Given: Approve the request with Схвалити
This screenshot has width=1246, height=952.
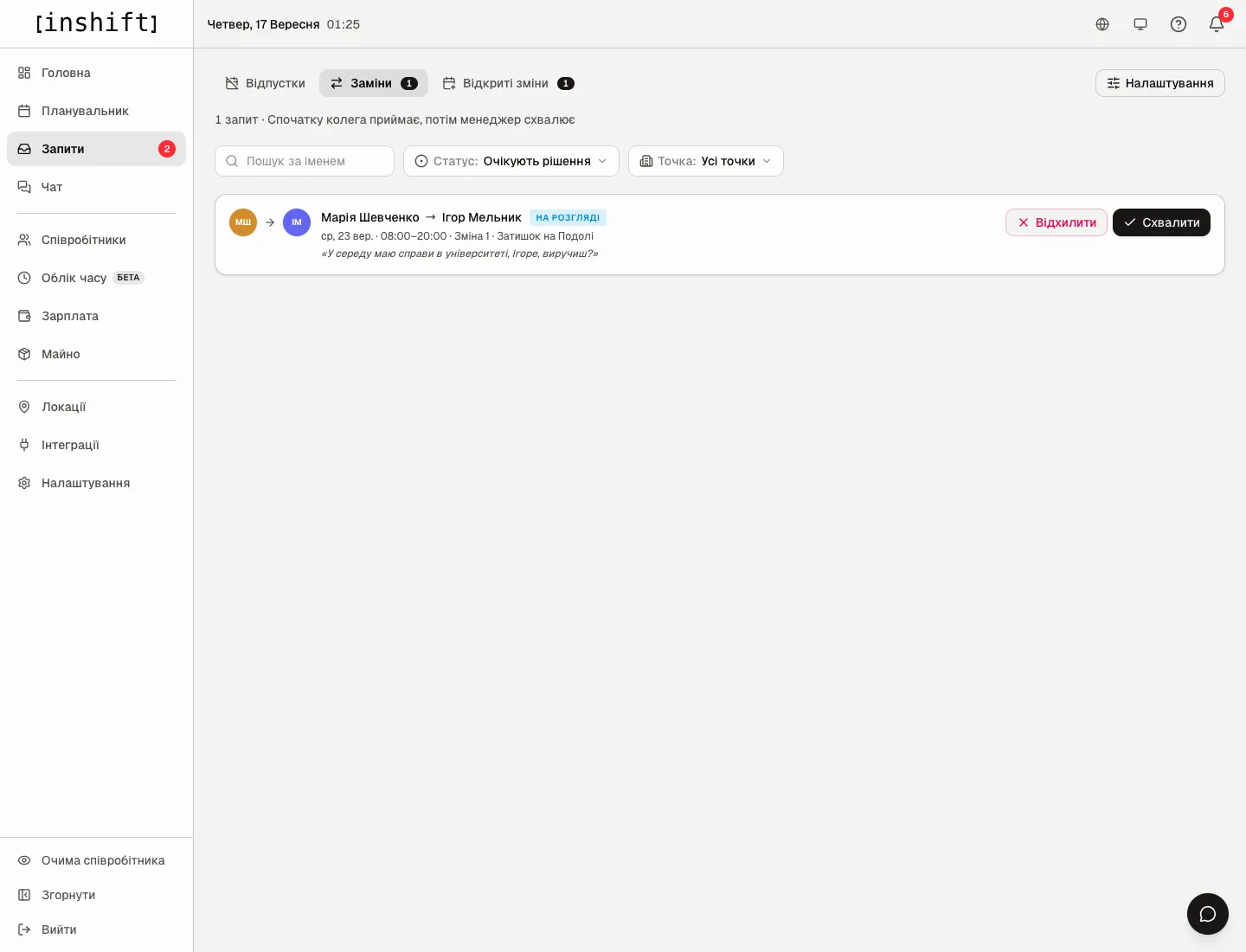Looking at the screenshot, I should pyautogui.click(x=1161, y=222).
